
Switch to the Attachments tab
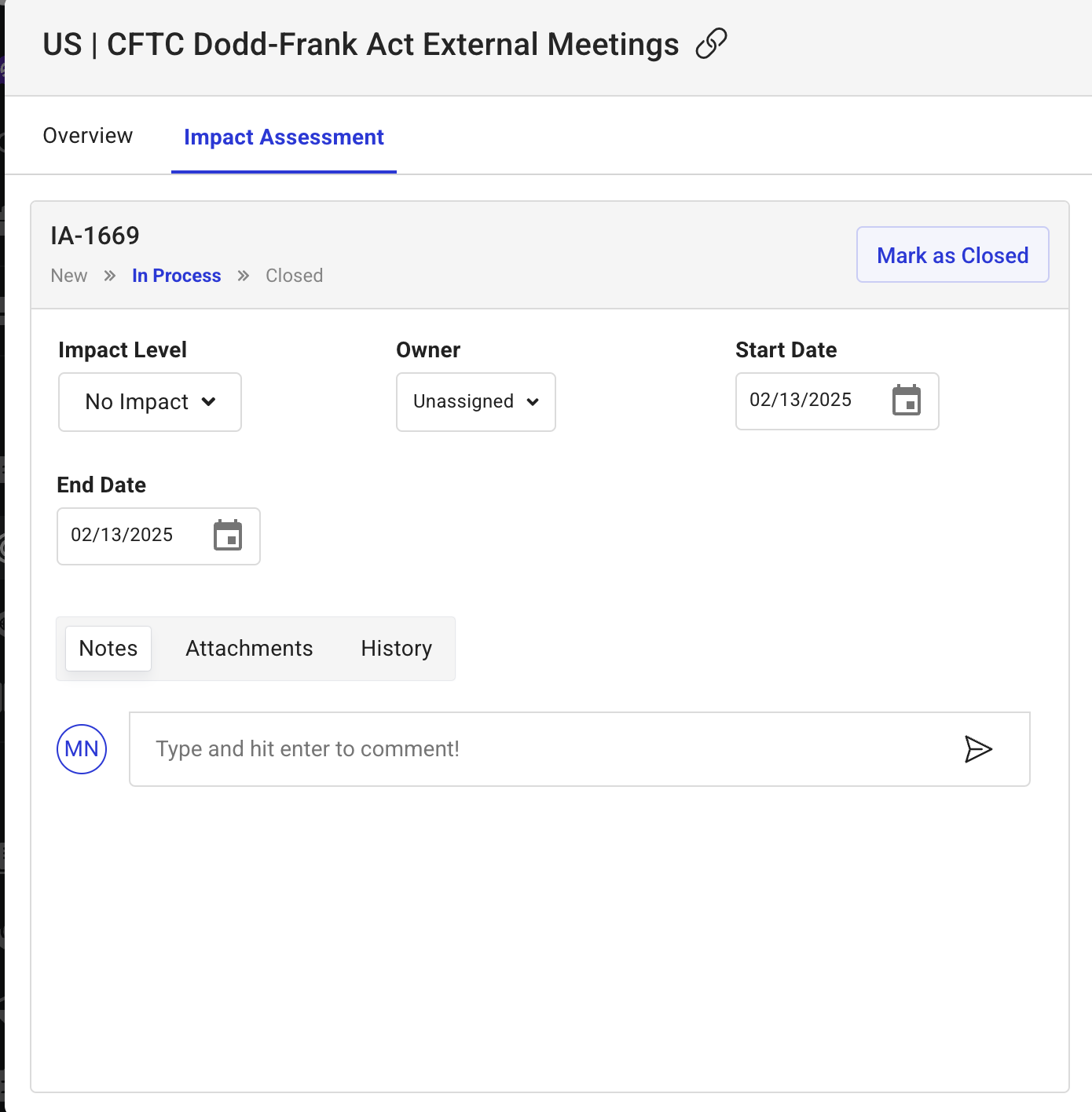[x=249, y=649]
